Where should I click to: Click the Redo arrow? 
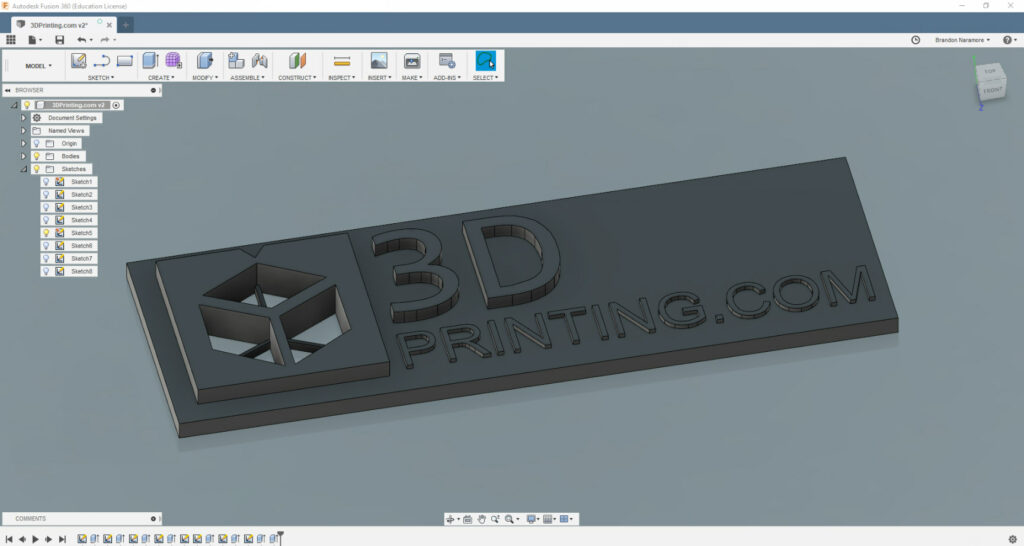pyautogui.click(x=104, y=40)
